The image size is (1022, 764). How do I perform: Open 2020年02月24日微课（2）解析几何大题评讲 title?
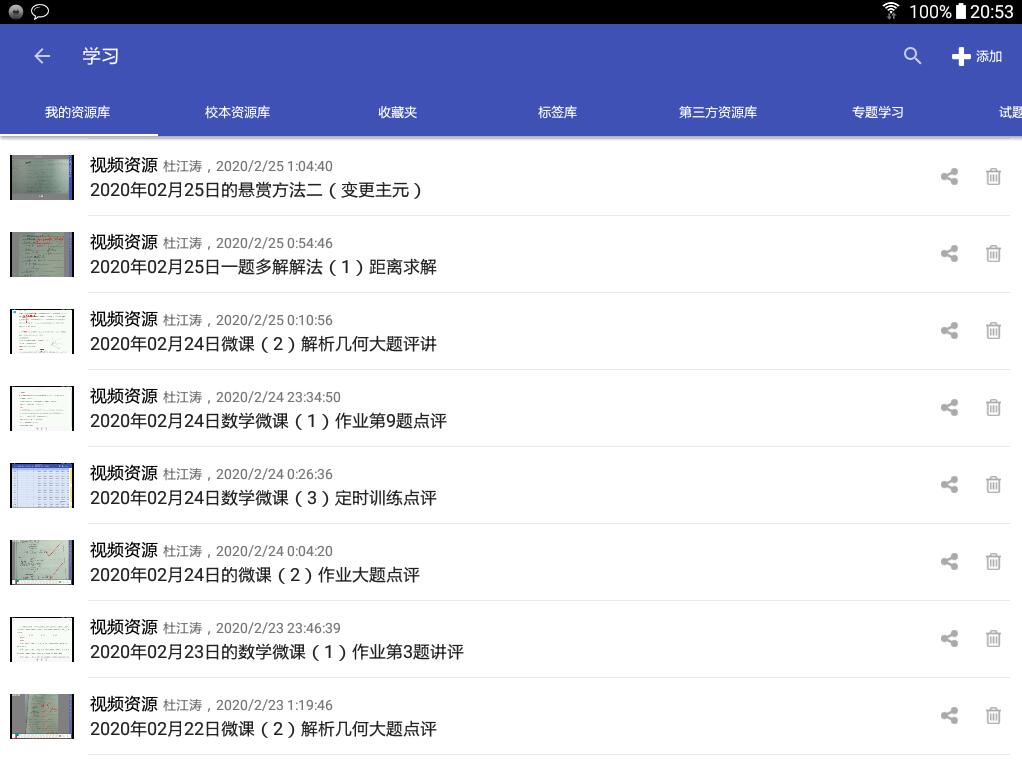263,344
